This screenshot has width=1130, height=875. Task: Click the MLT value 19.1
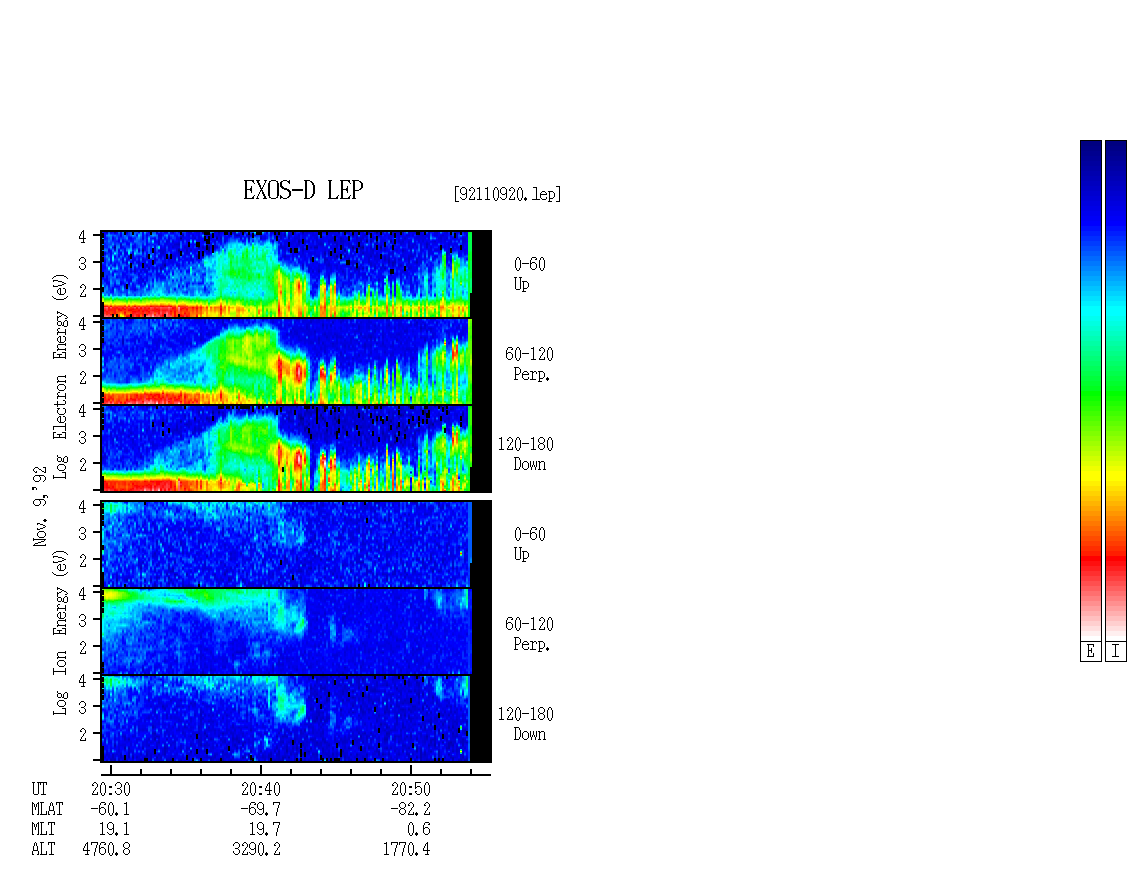point(115,830)
